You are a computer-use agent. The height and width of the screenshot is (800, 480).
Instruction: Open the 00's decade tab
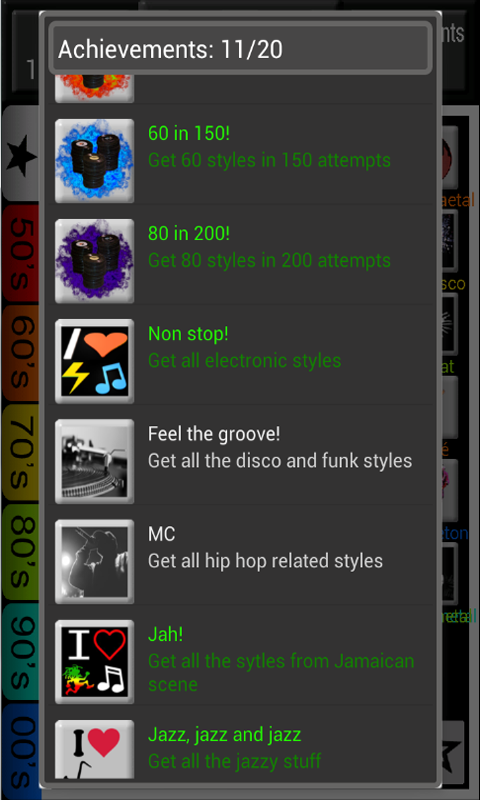pyautogui.click(x=20, y=751)
